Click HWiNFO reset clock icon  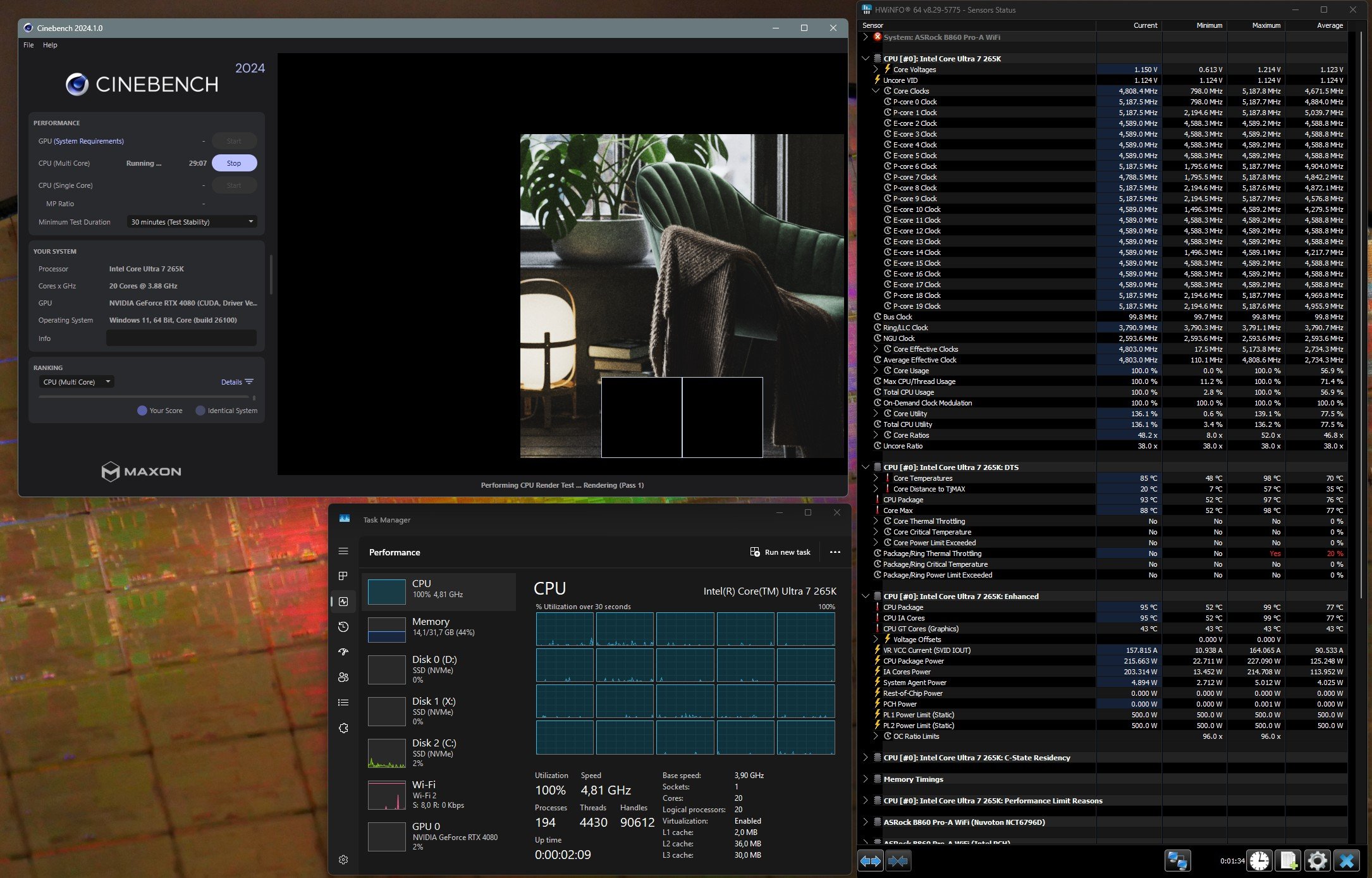1259,861
